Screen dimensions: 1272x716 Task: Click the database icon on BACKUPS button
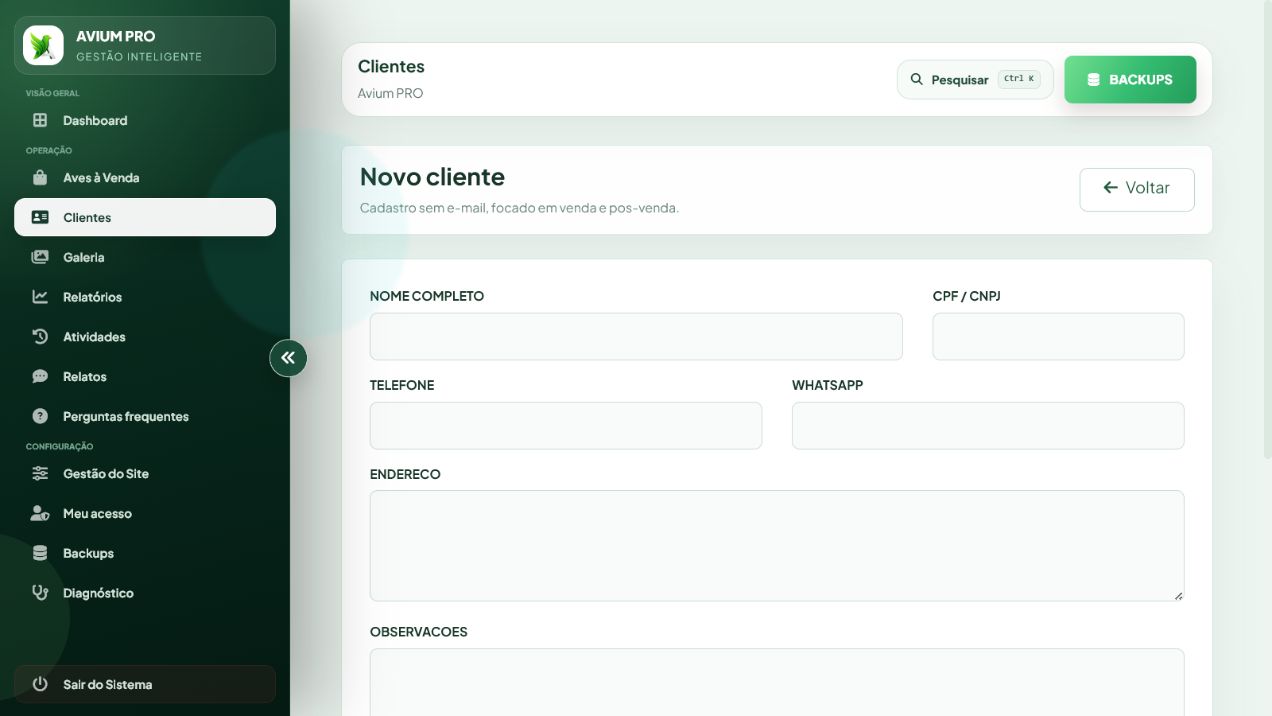coord(1093,79)
